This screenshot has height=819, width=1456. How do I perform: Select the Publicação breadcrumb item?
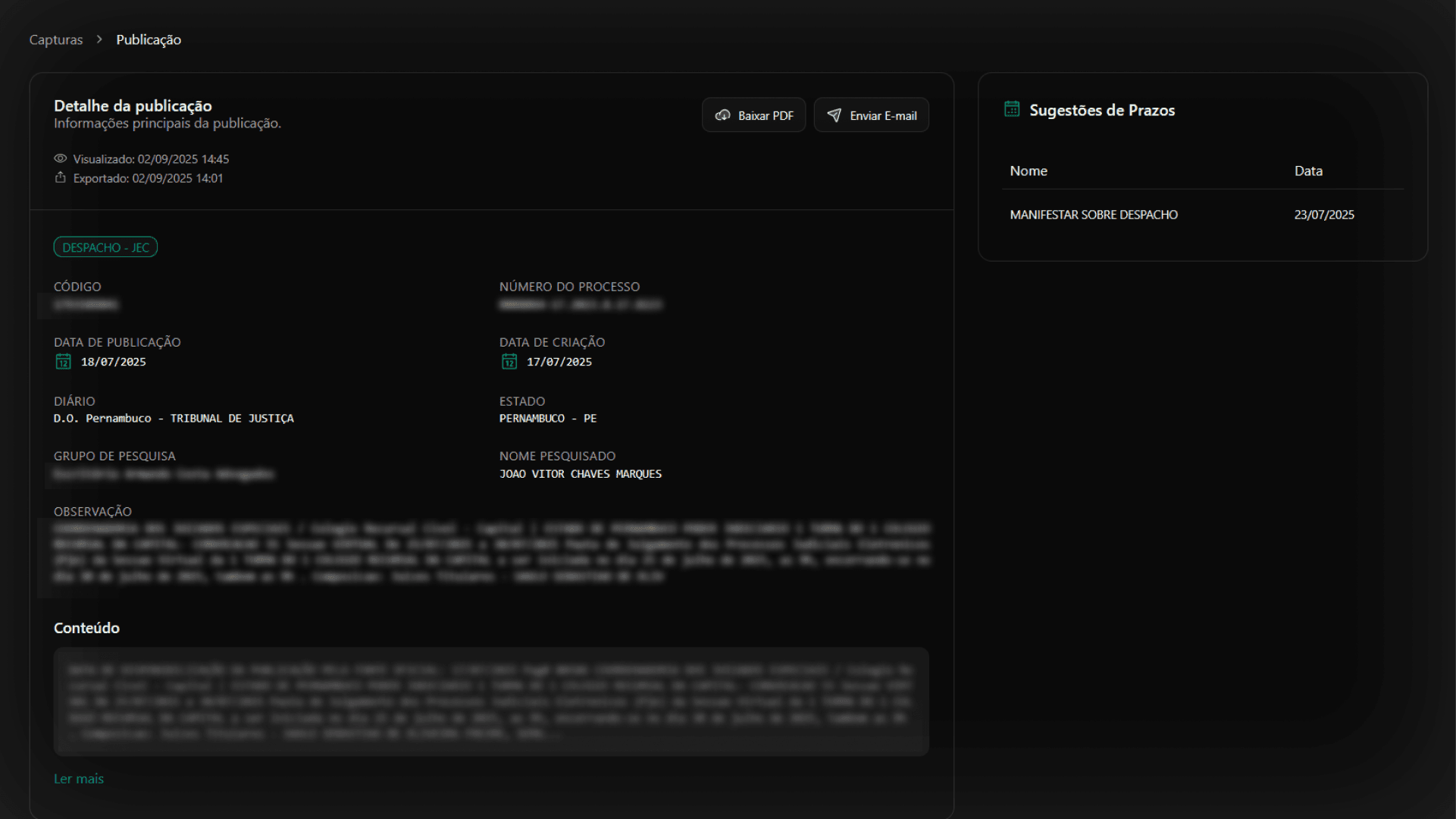click(x=149, y=39)
